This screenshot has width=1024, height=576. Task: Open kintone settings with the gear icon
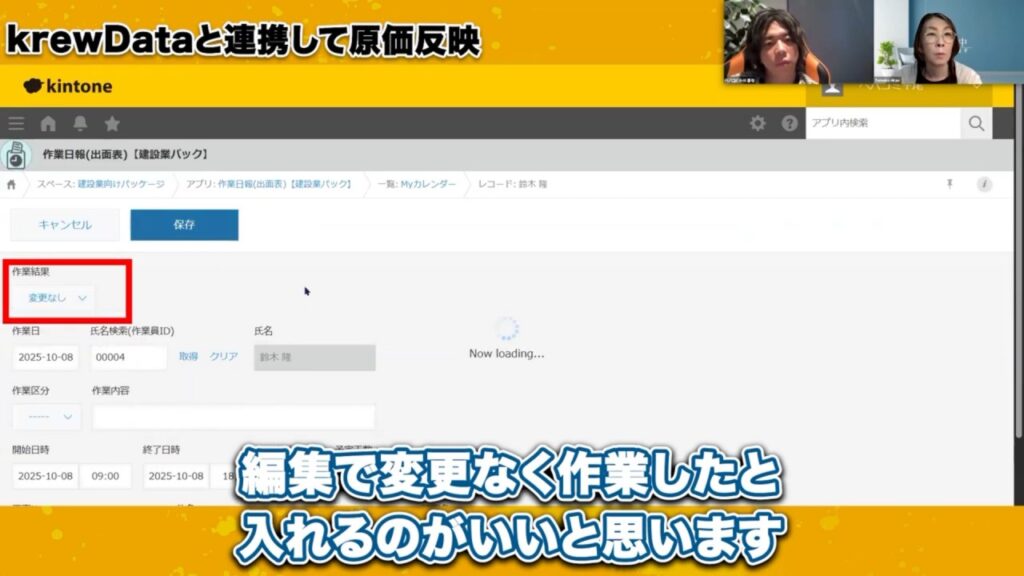tap(758, 124)
